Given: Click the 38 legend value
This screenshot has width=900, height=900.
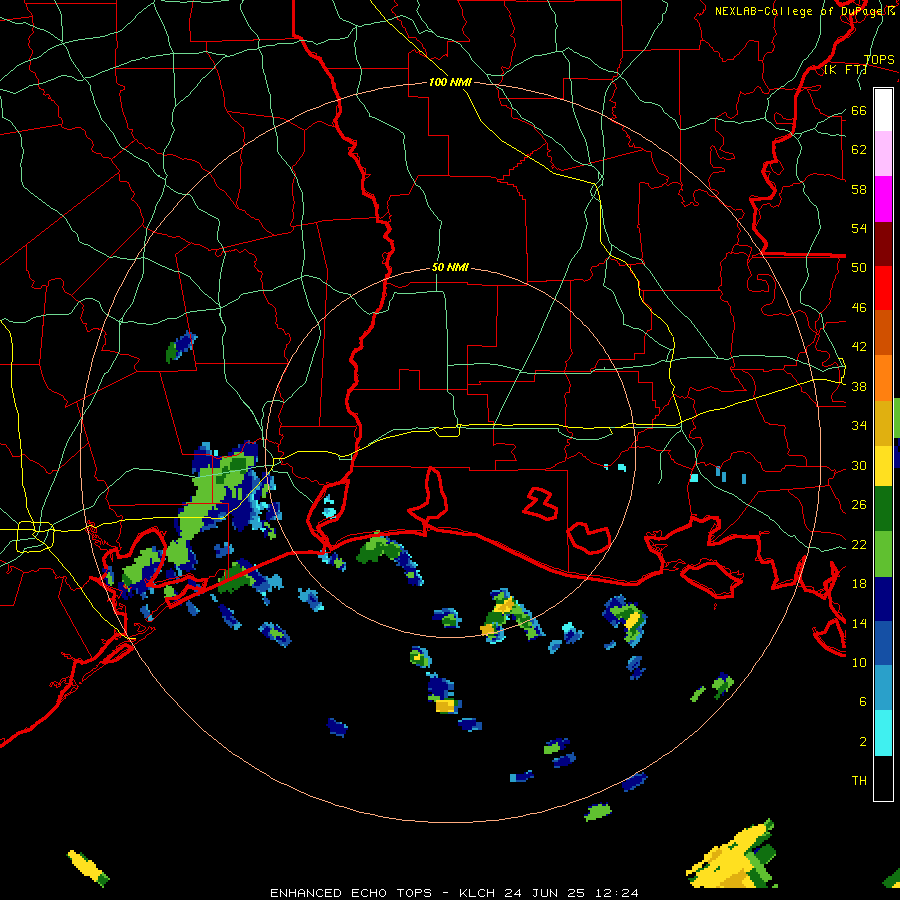Looking at the screenshot, I should point(859,386).
